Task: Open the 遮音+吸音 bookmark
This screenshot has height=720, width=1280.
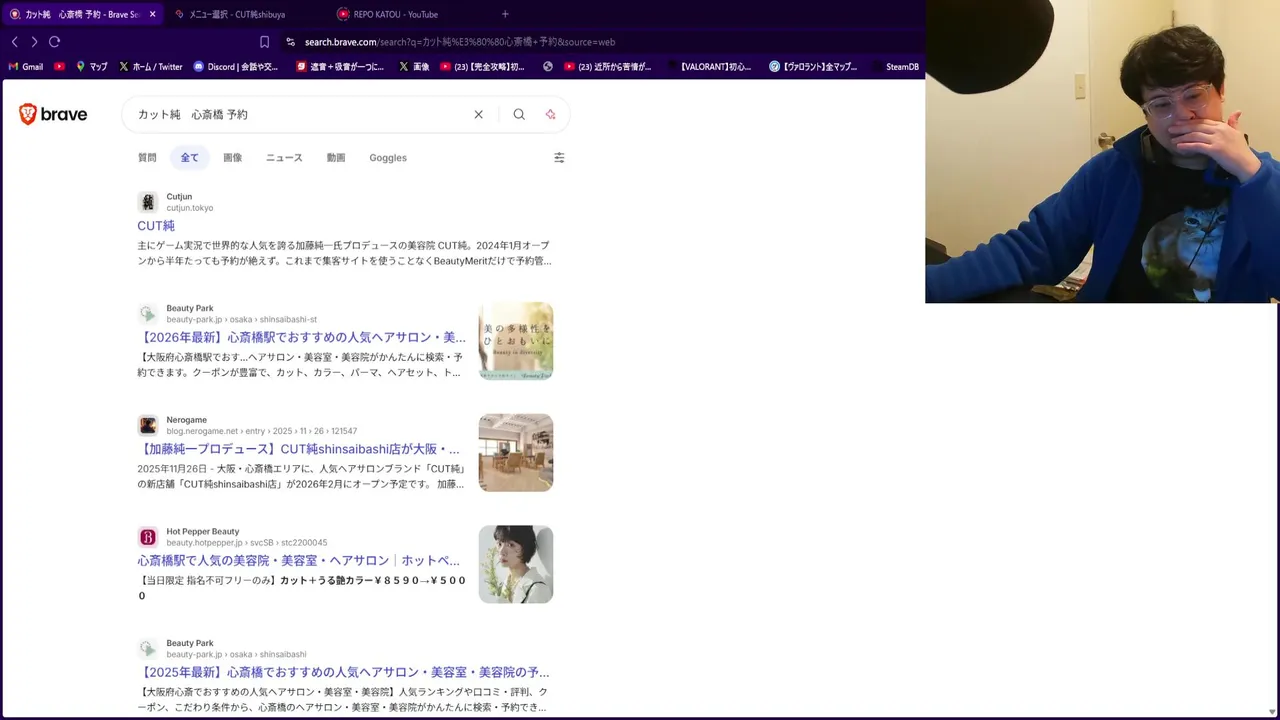Action: [x=340, y=67]
